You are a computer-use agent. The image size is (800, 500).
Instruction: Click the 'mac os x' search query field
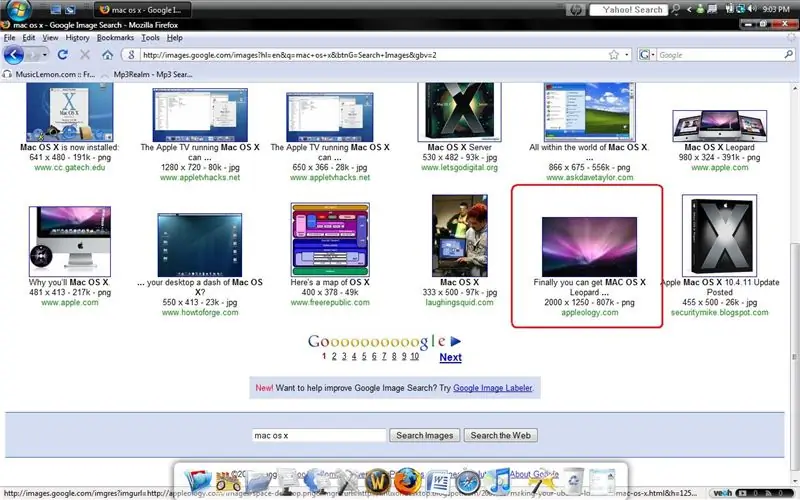(x=319, y=435)
